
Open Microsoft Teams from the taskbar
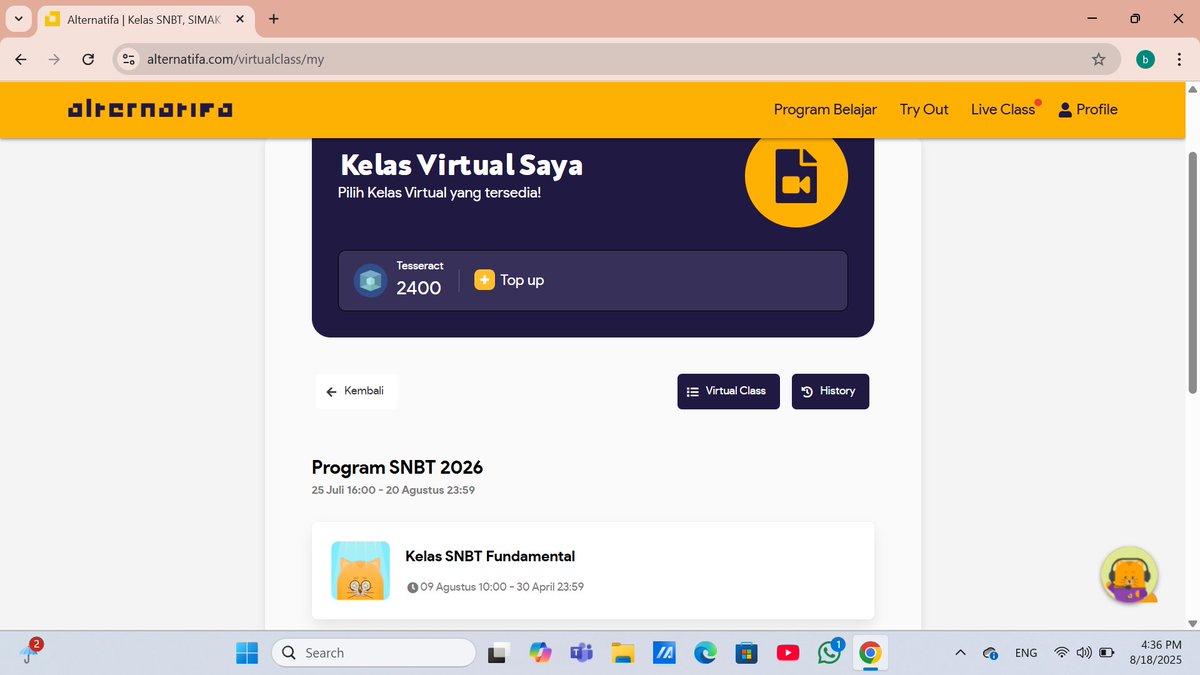(581, 653)
